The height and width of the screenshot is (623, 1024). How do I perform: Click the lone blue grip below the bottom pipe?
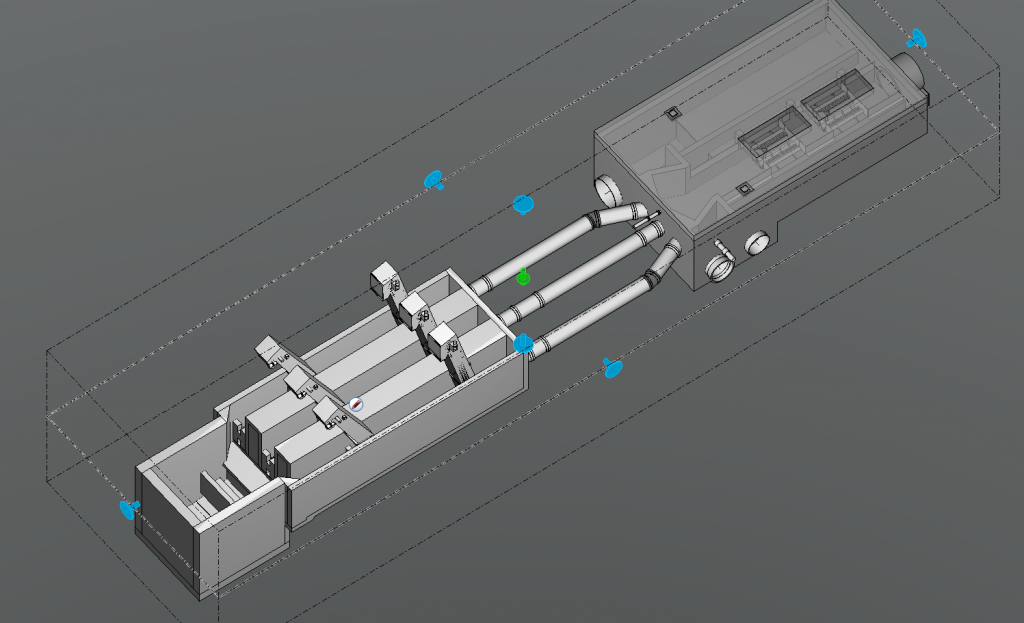click(613, 368)
